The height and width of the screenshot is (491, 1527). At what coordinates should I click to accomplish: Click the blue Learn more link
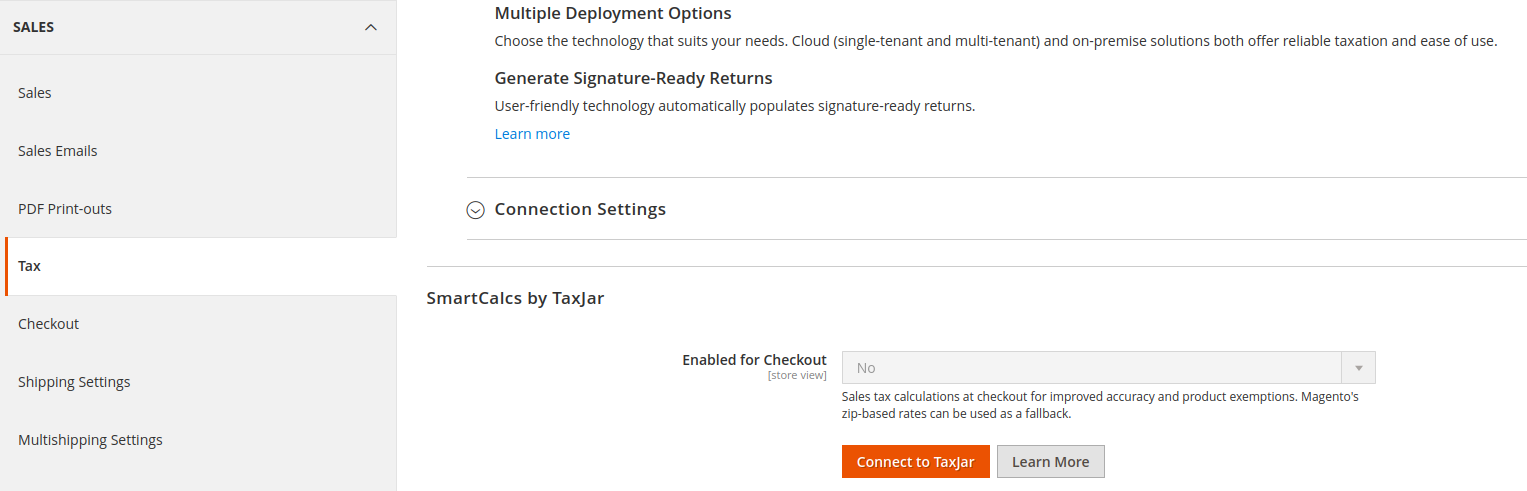click(x=532, y=134)
